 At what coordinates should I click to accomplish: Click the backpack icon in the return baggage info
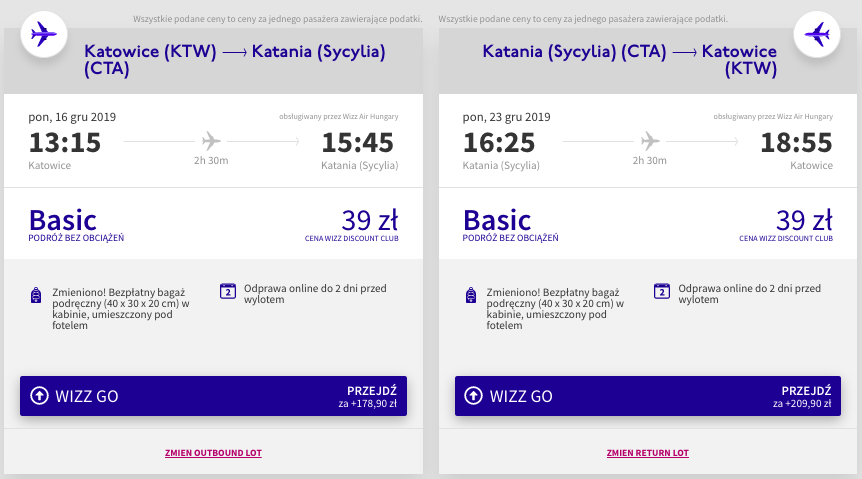471,295
